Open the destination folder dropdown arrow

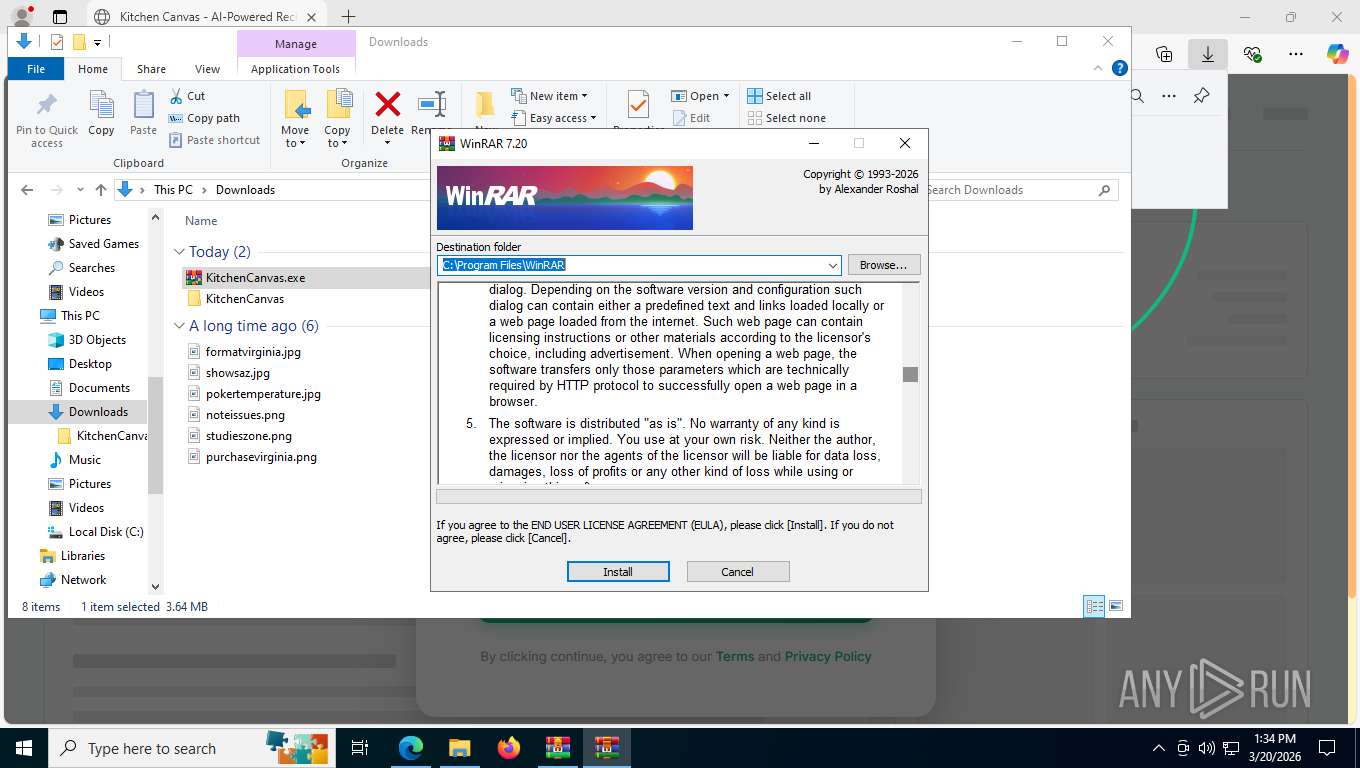[832, 266]
